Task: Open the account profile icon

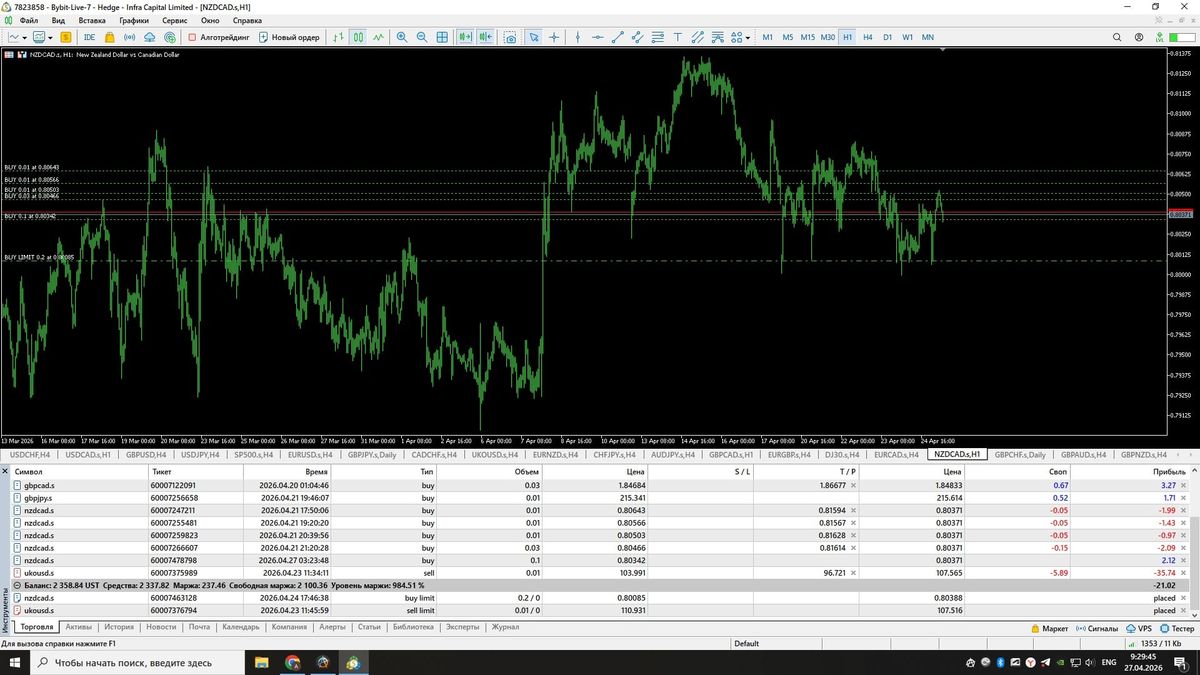Action: 1139,37
